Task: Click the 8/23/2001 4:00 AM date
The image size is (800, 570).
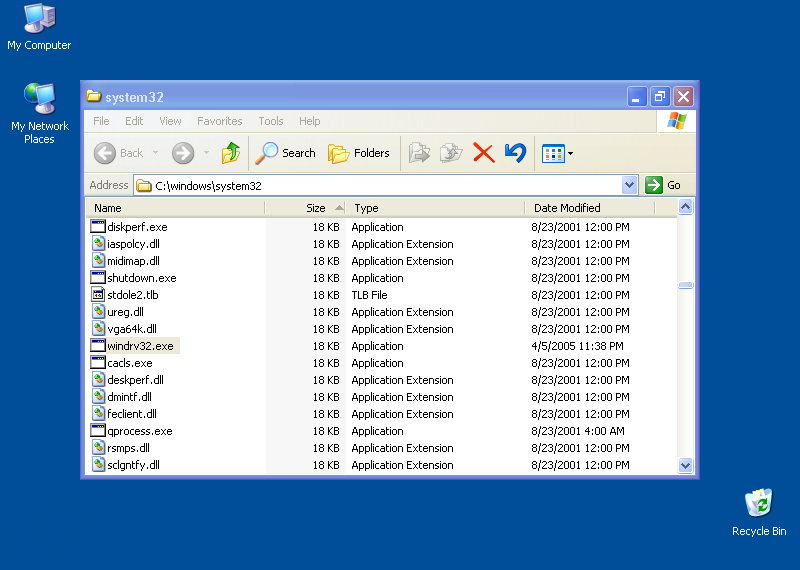Action: pos(578,431)
